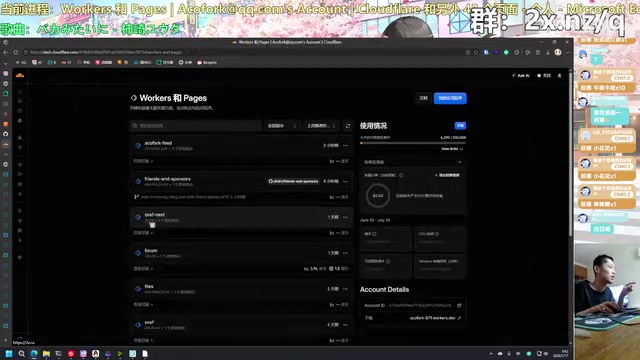Click the worker icon beside friends-and-sponsors
Viewport: 640px width, 360px height.
tap(138, 181)
